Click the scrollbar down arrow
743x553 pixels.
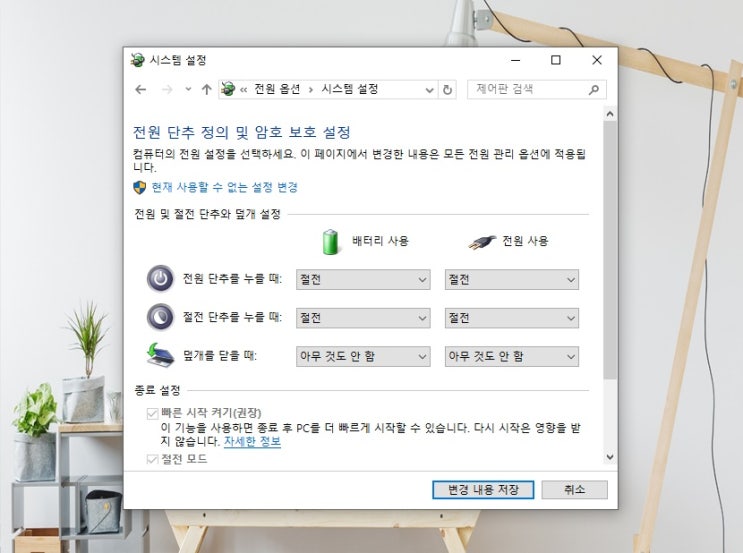tap(610, 457)
